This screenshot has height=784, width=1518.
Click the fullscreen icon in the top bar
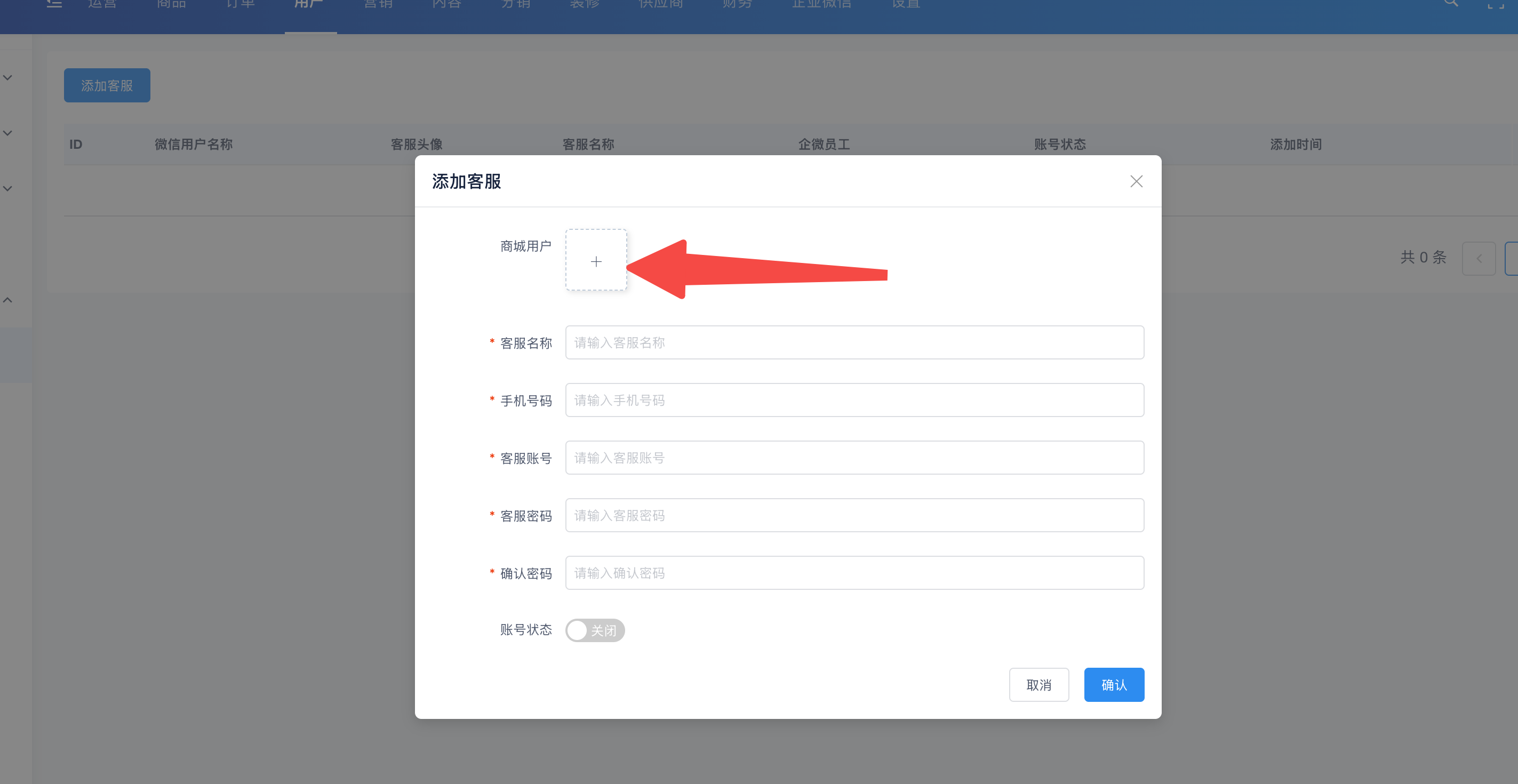point(1495,5)
